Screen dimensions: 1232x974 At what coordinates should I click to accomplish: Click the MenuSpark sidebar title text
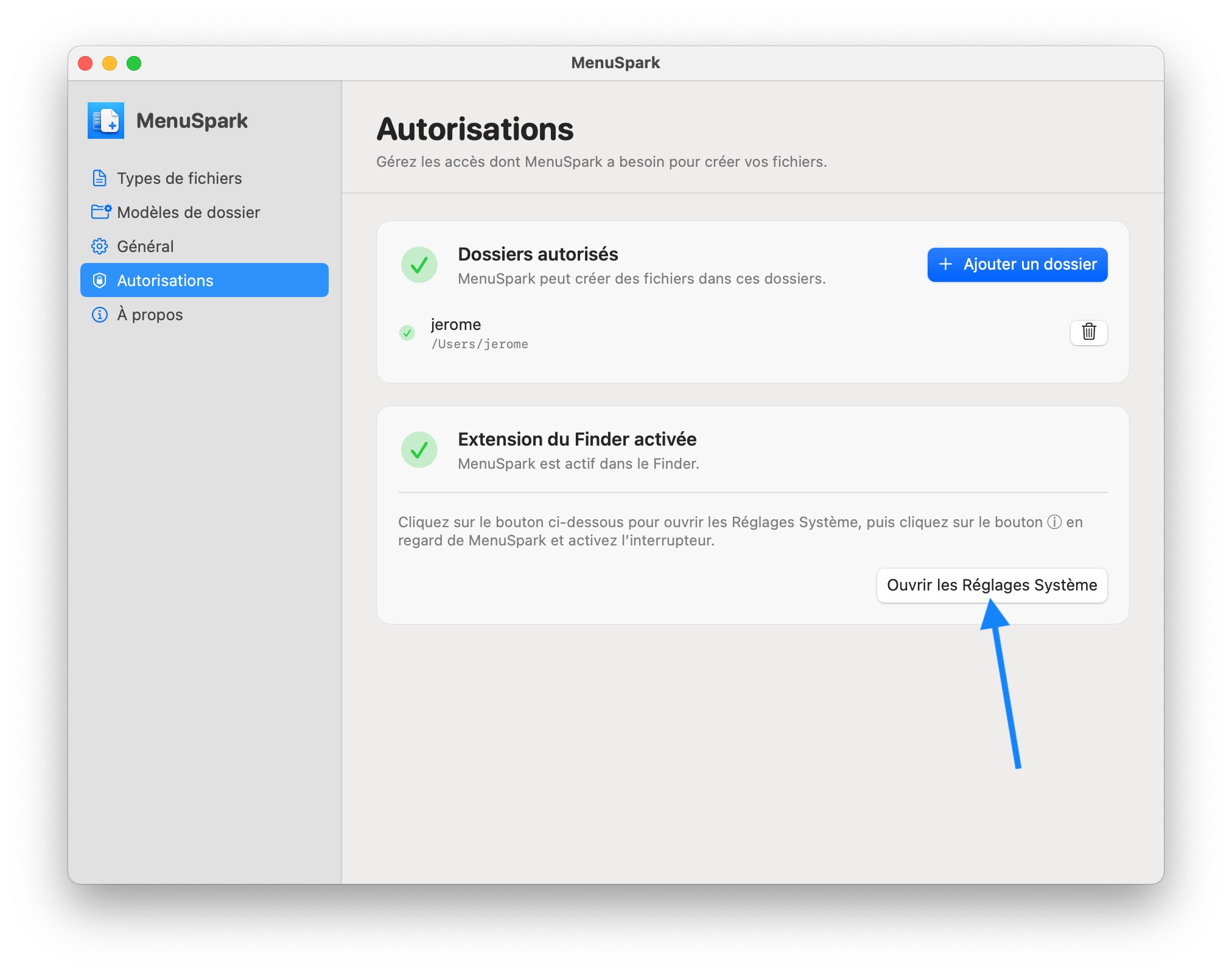coord(192,121)
